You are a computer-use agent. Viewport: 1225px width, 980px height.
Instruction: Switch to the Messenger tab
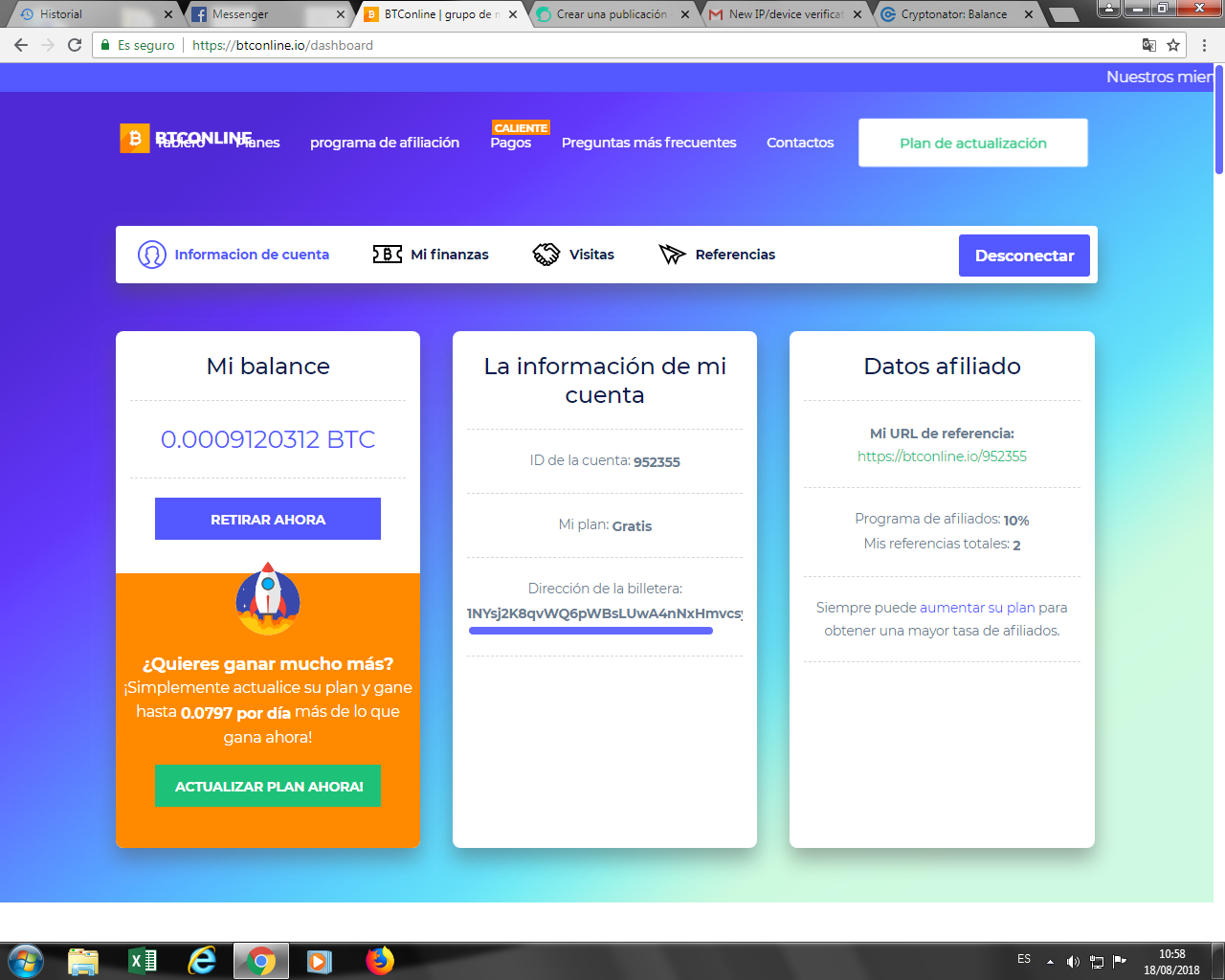click(x=266, y=14)
